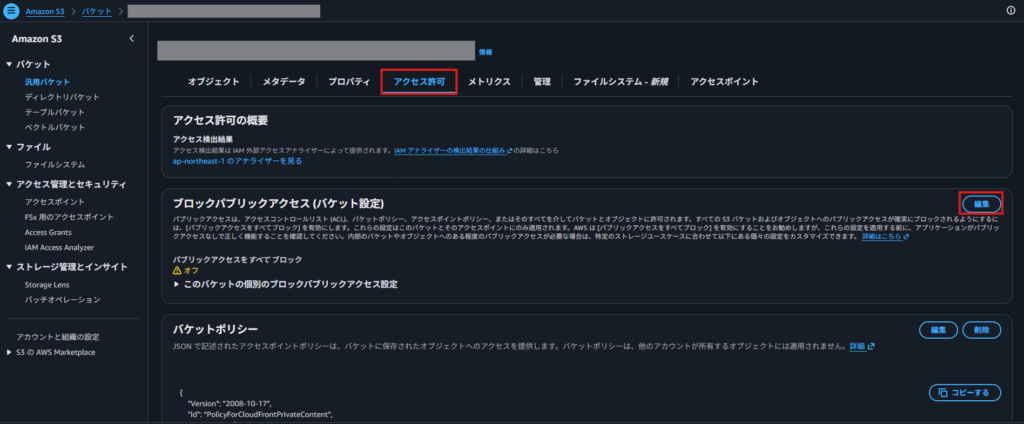Collapse the バケット sidebar section
The width and height of the screenshot is (1024, 424).
(x=9, y=64)
